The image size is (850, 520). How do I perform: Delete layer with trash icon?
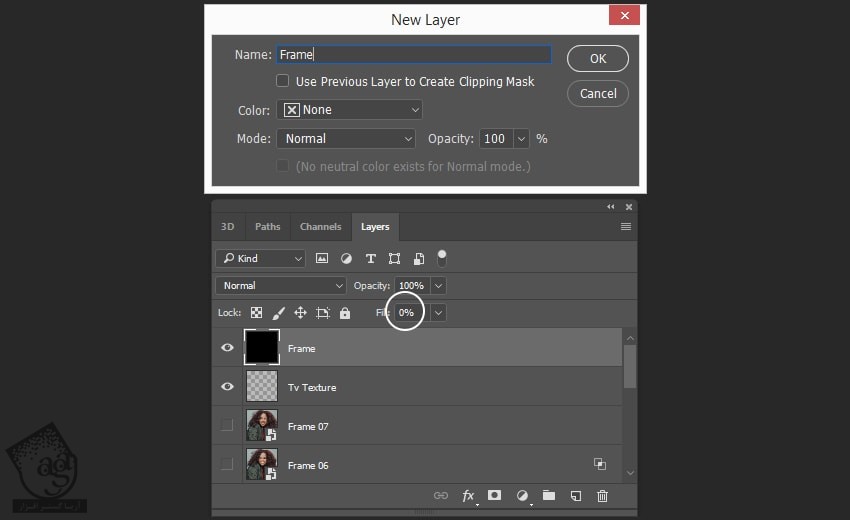602,495
